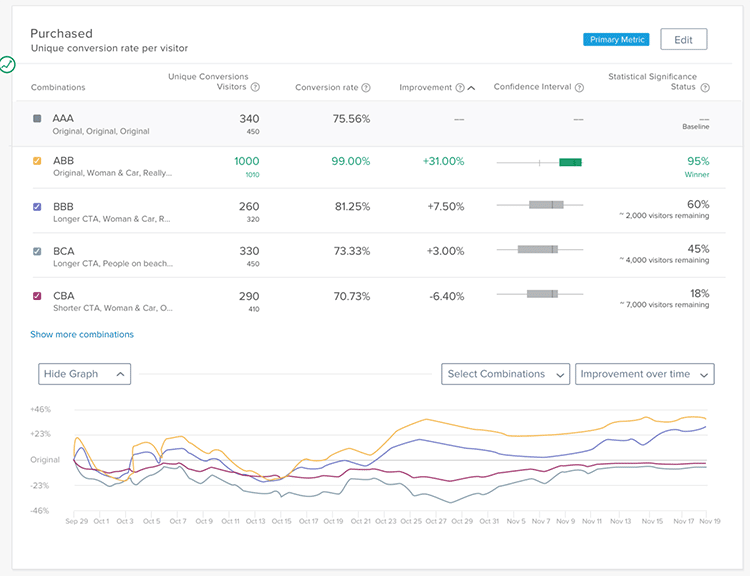This screenshot has height=576, width=750.
Task: Click the Combinations column header
Action: [58, 88]
